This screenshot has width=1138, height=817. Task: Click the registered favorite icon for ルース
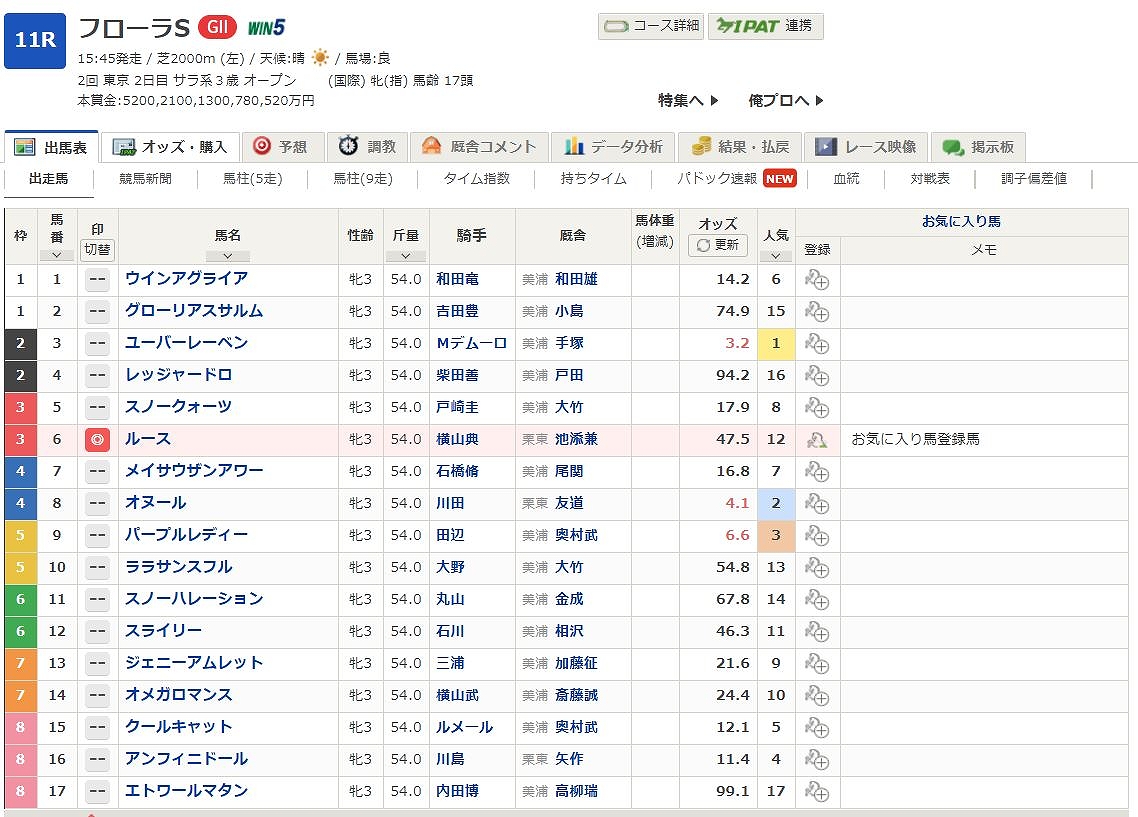tap(817, 440)
